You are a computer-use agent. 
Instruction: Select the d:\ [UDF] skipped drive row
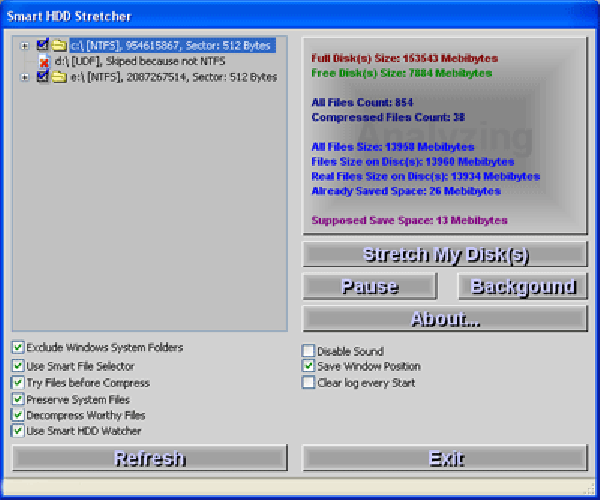(140, 61)
